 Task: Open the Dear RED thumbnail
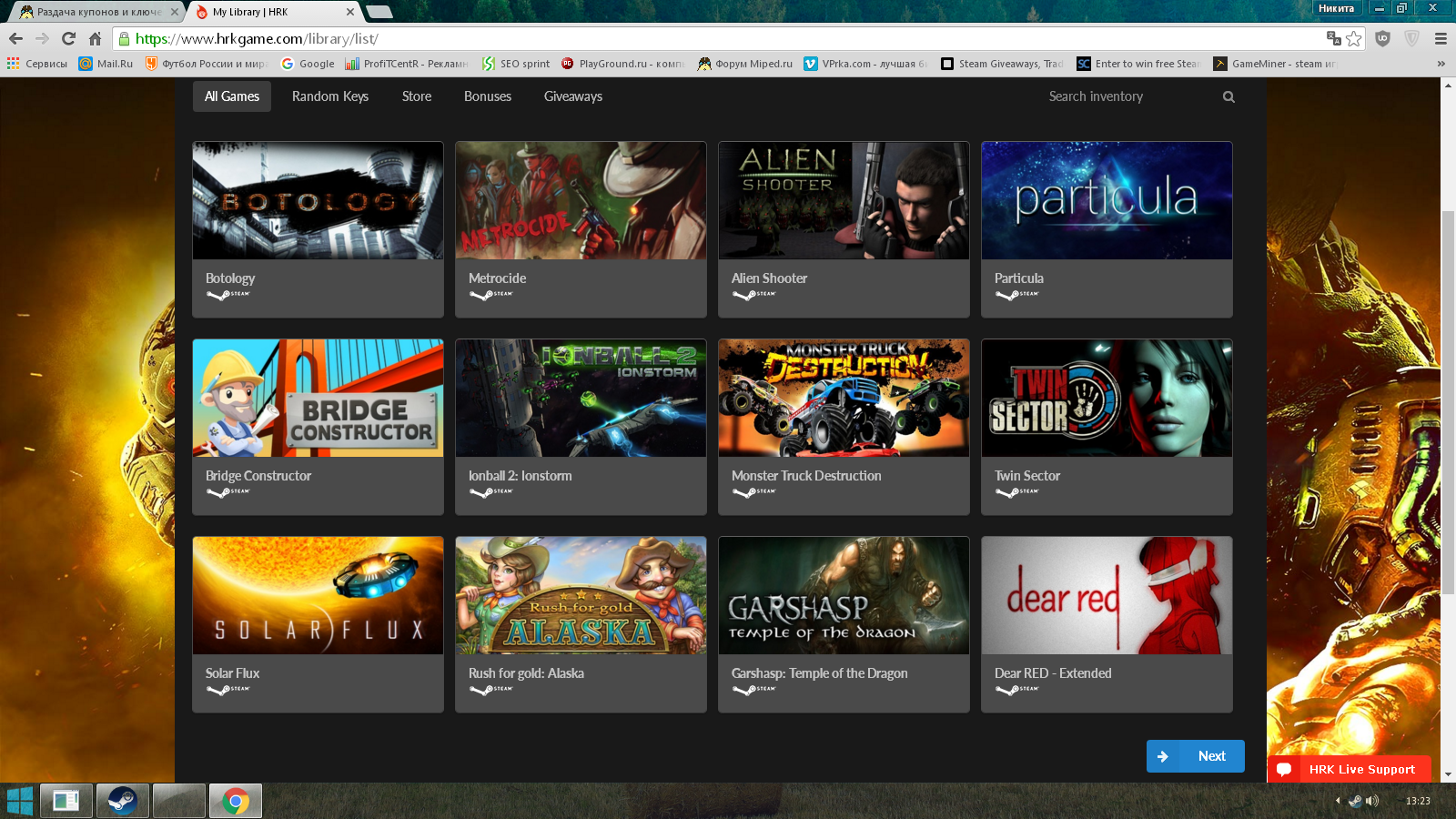pos(1107,595)
